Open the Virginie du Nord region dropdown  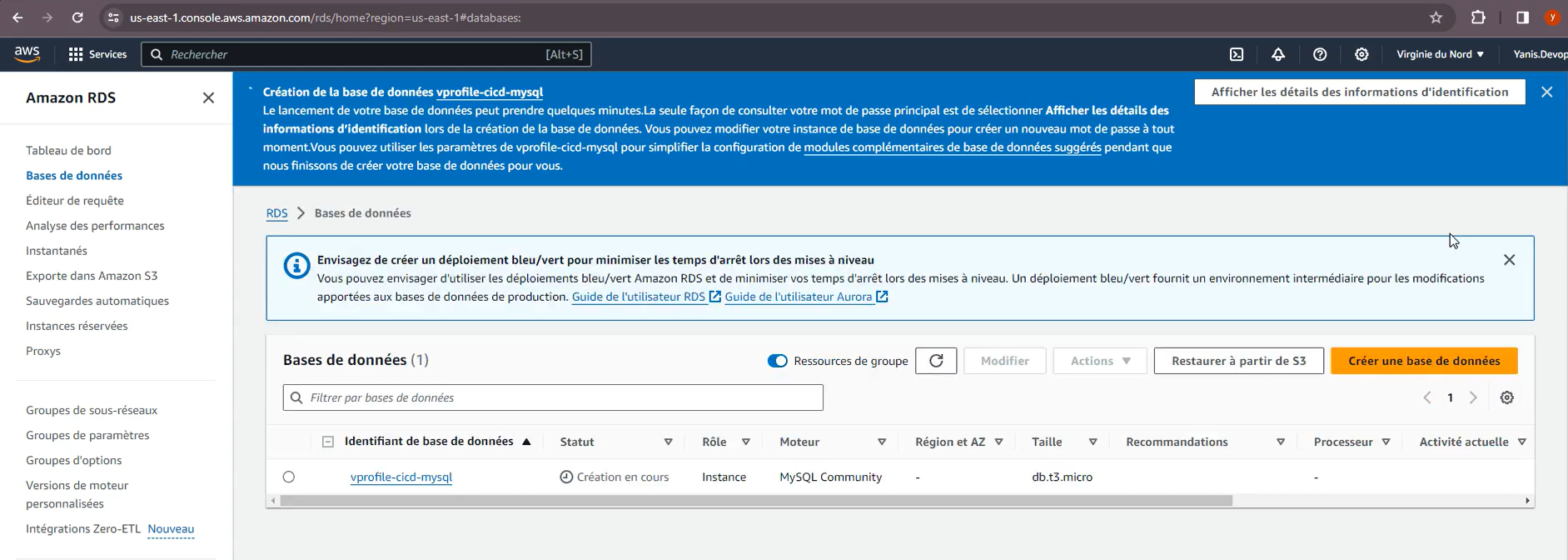pyautogui.click(x=1440, y=54)
